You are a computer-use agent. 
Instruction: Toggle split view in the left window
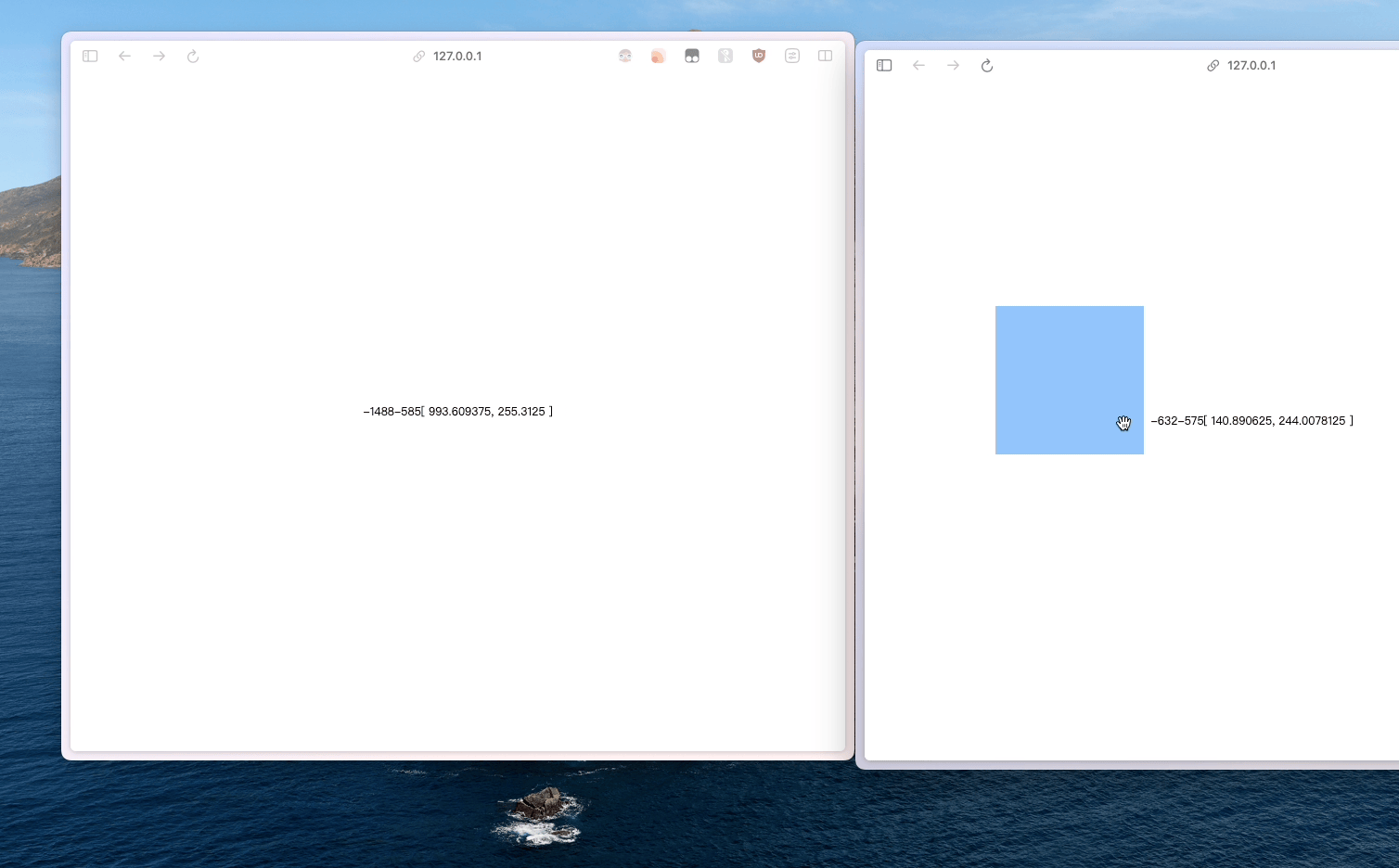(x=825, y=57)
